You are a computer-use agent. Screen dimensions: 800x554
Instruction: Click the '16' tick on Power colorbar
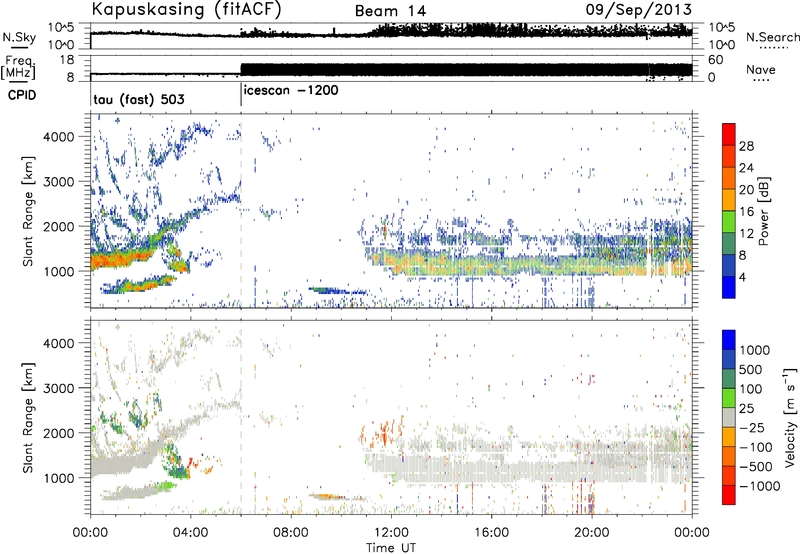[746, 212]
